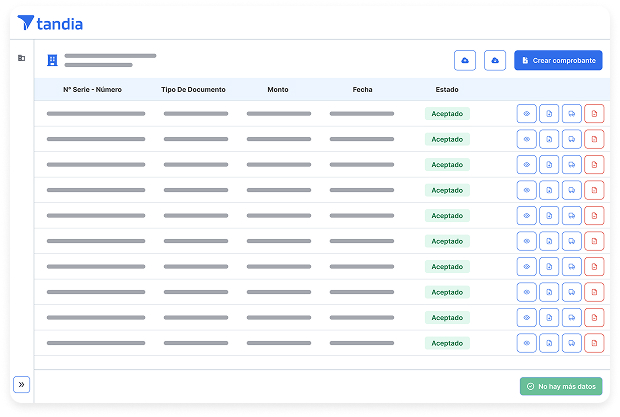Click the red PDF icon in first row
620x417 pixels.
pos(594,114)
